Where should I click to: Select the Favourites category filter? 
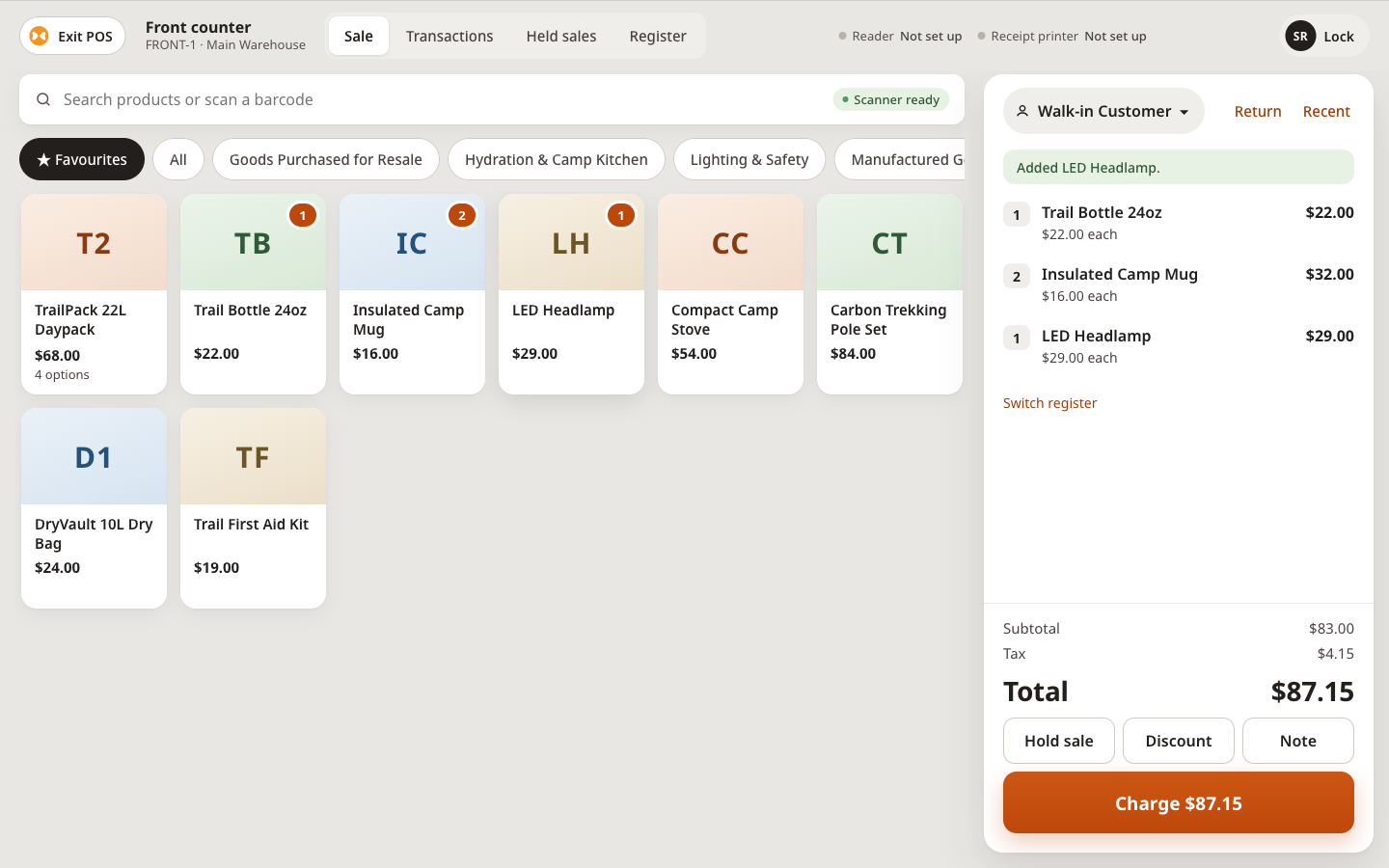pos(82,159)
